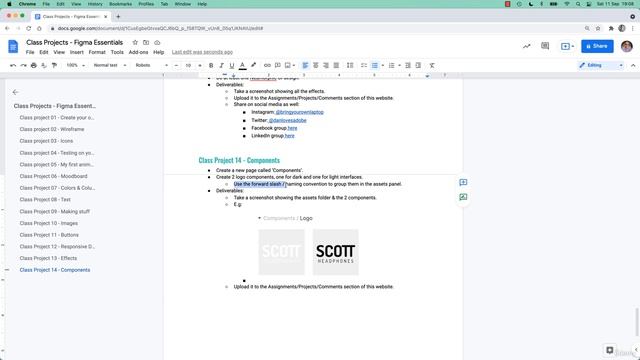Toggle bold formatting
The height and width of the screenshot is (360, 640).
(x=211, y=65)
